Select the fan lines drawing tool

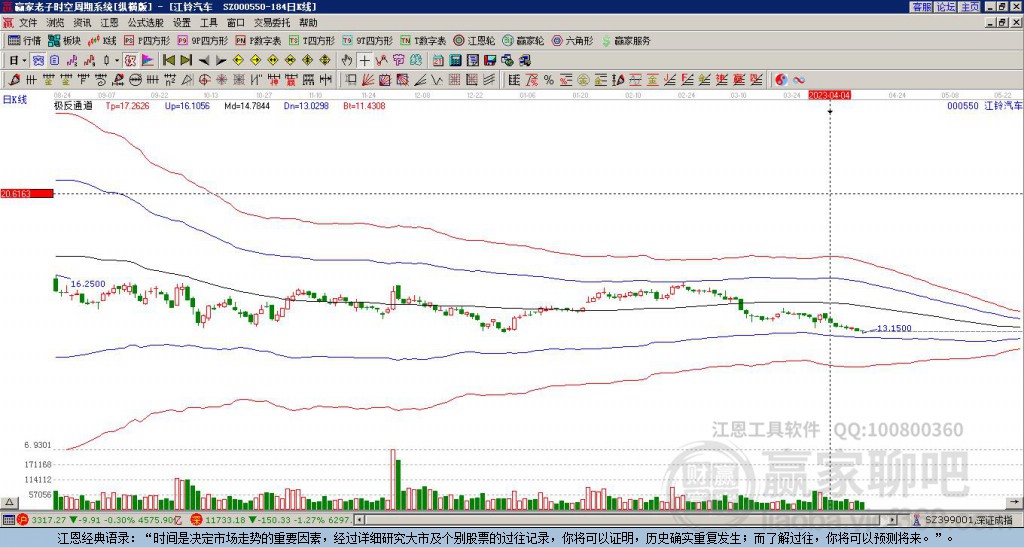(368, 80)
